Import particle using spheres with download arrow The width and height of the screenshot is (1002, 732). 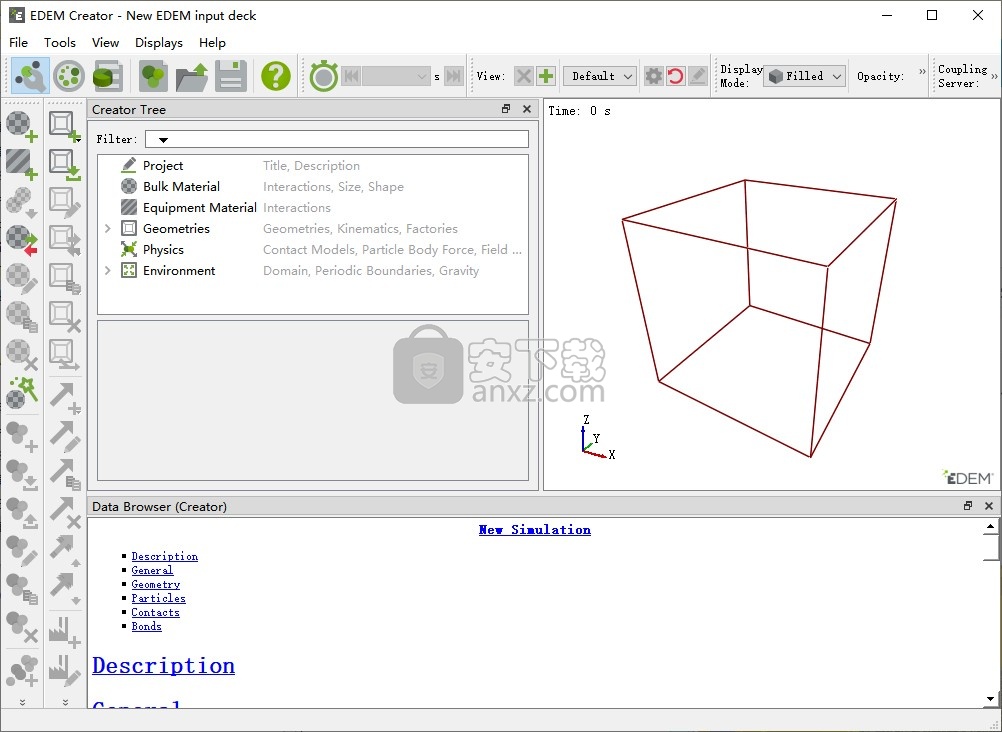22,474
